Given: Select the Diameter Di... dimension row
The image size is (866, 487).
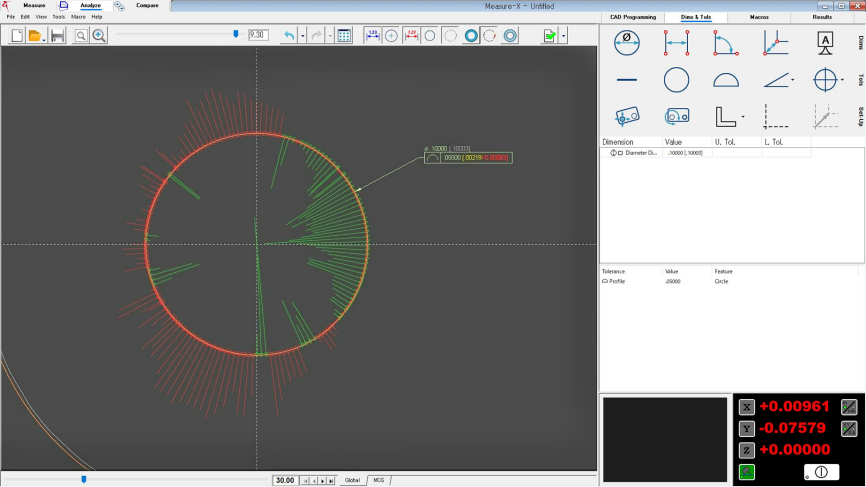Looking at the screenshot, I should tap(706, 153).
